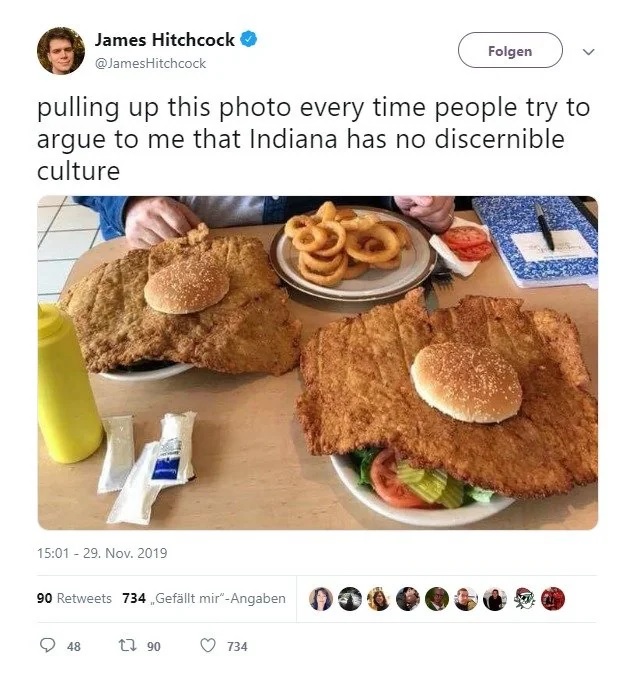Open the @JamesHitchcock handle link
The image size is (634, 677).
click(150, 63)
